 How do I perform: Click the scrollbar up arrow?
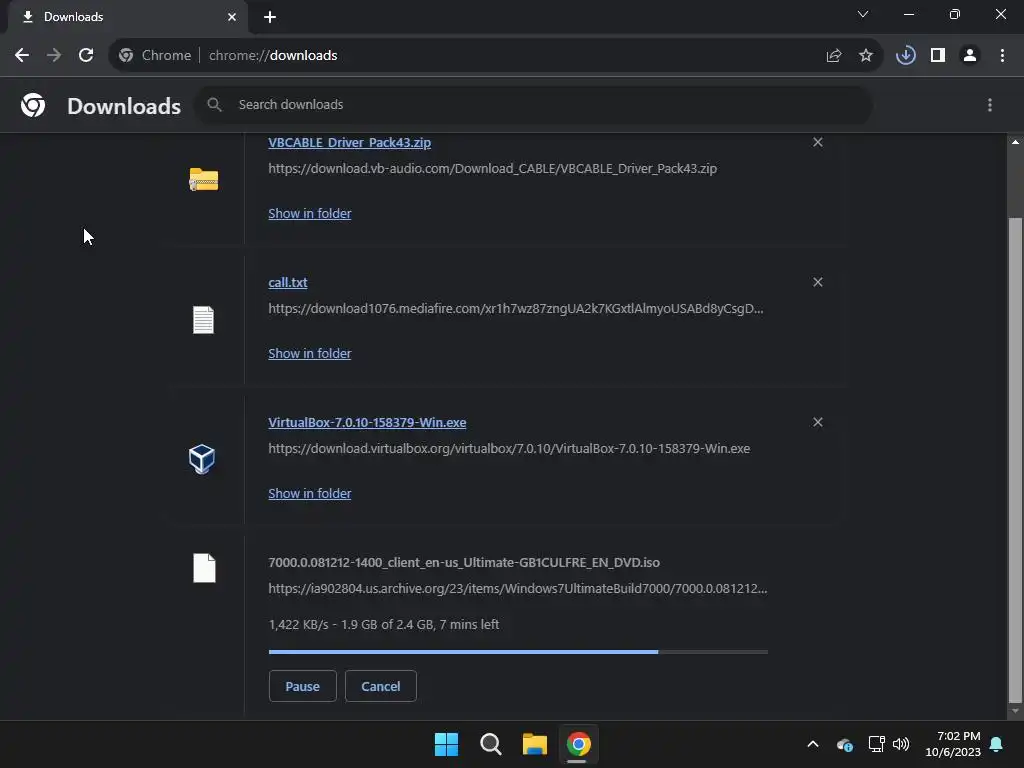point(1014,142)
